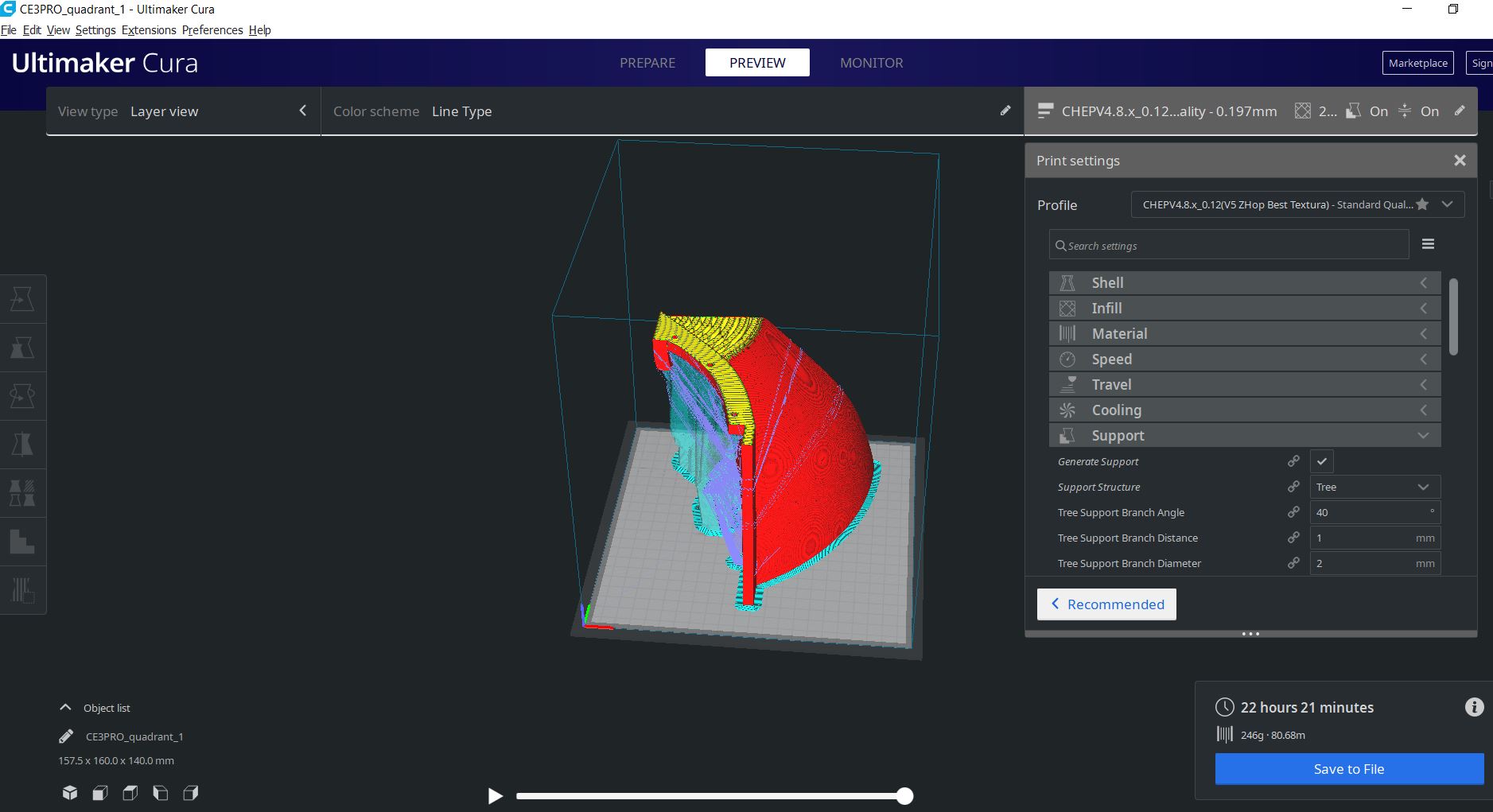Switch to front view icon

(x=100, y=793)
